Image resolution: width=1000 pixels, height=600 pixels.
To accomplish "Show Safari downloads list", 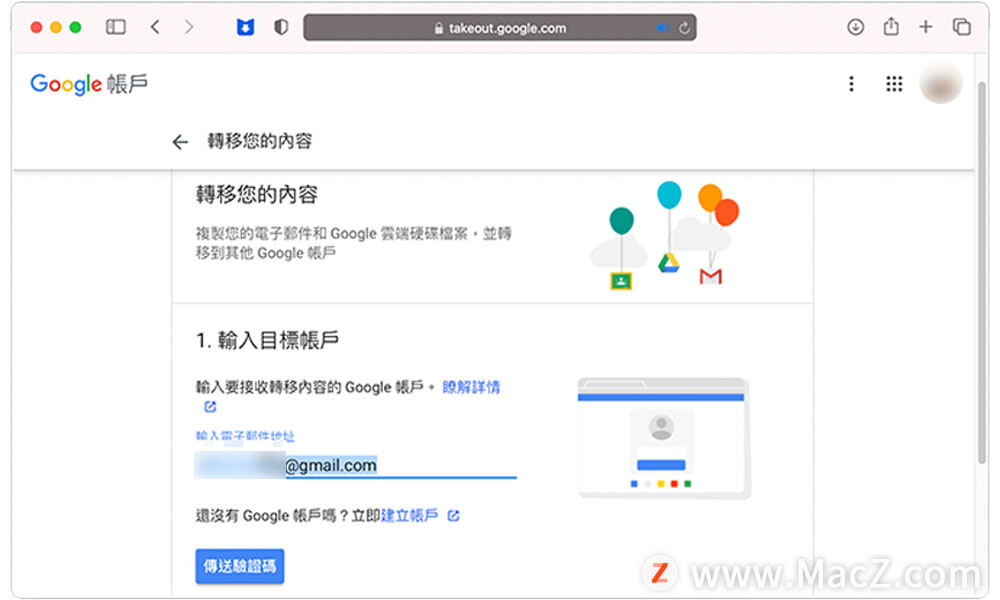I will (x=855, y=27).
